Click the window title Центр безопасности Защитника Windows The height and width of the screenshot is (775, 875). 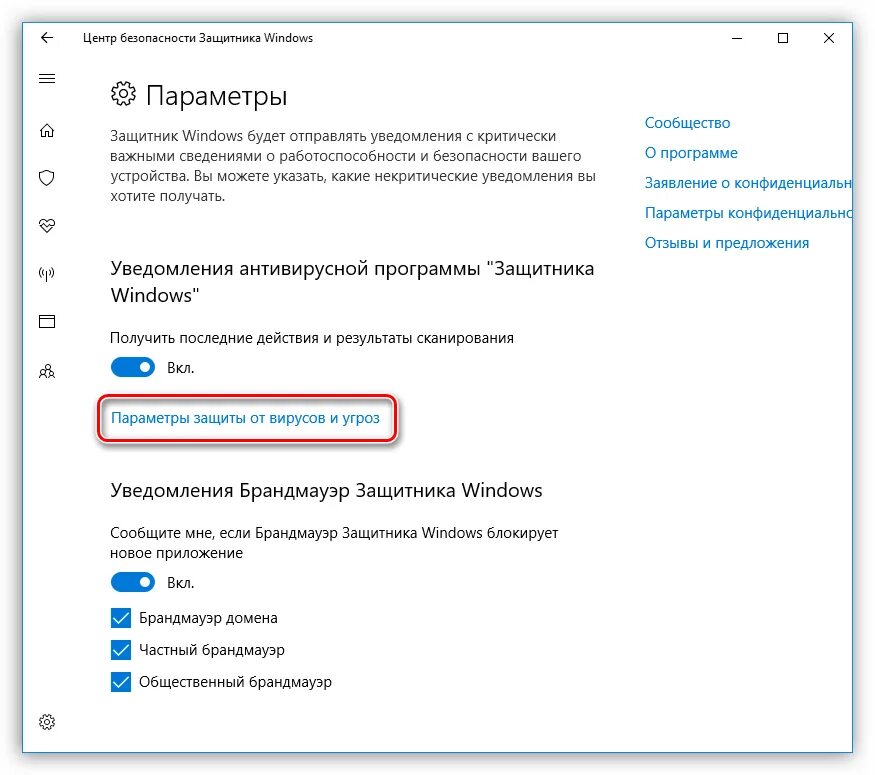click(198, 38)
